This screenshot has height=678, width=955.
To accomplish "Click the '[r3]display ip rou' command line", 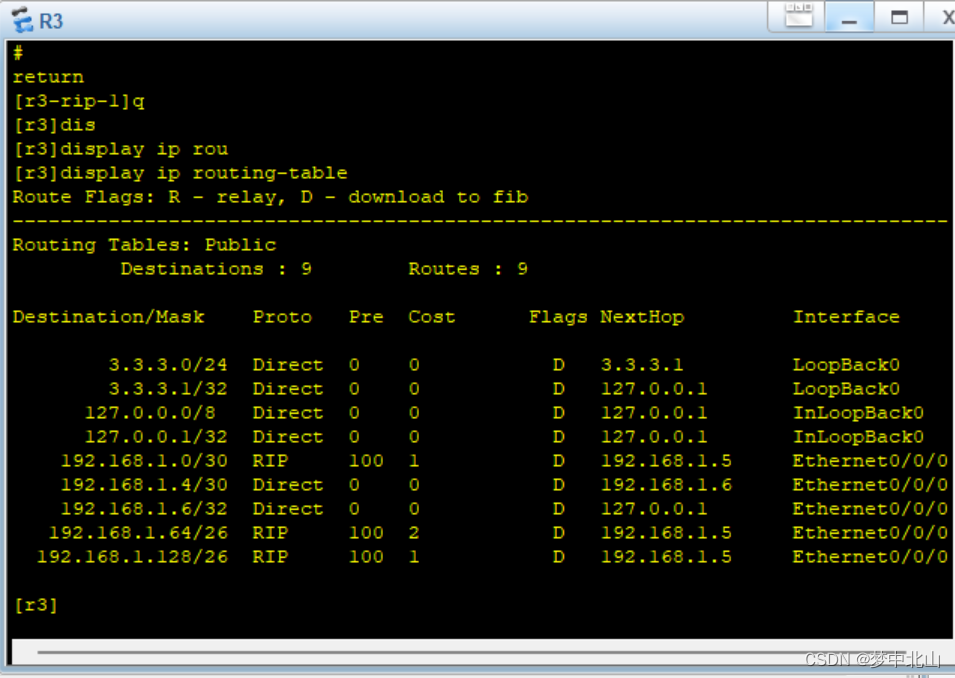I will coord(121,149).
